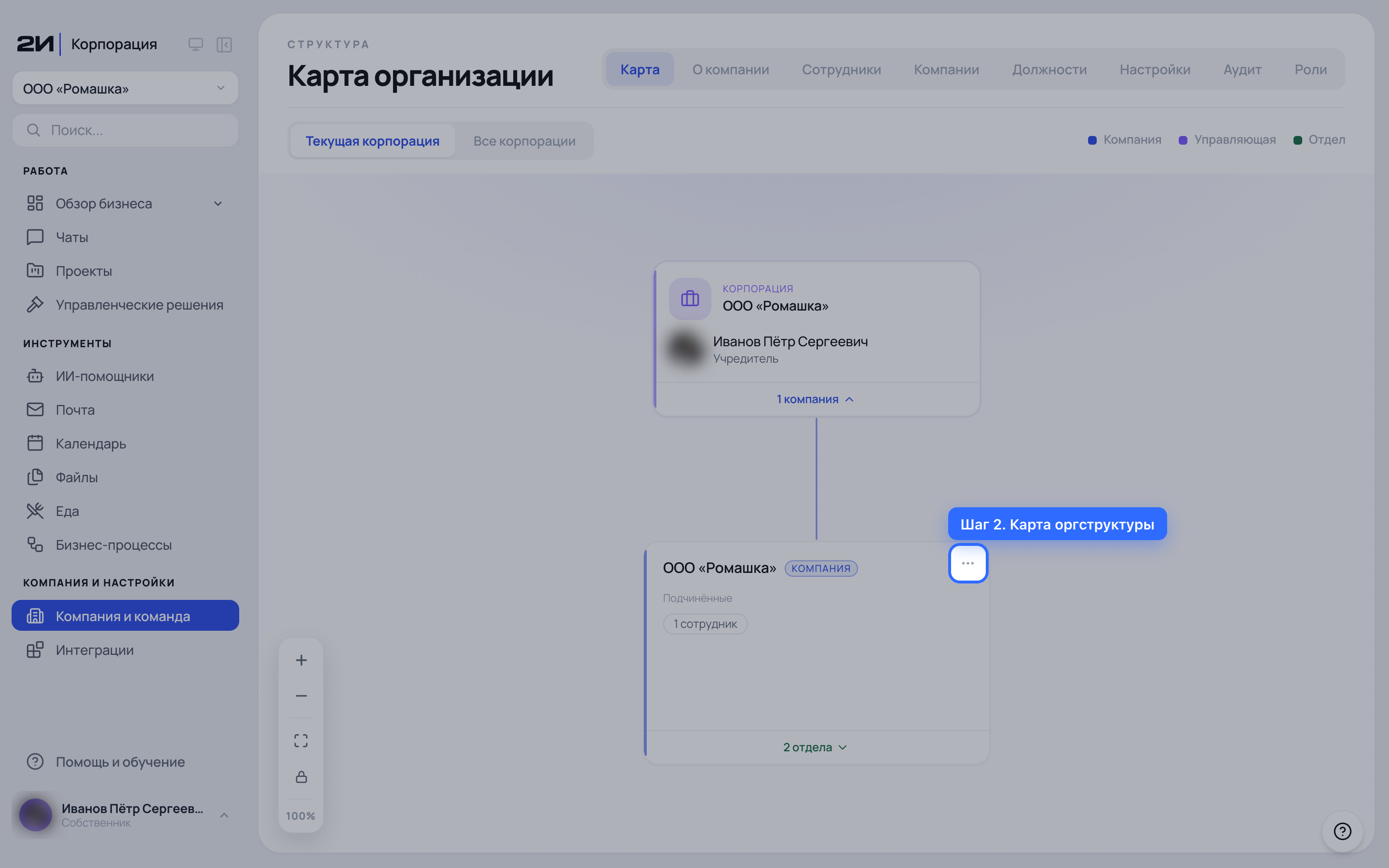Screen dimensions: 1389x868
Task: Switch to the Роли tab
Action: point(1310,69)
